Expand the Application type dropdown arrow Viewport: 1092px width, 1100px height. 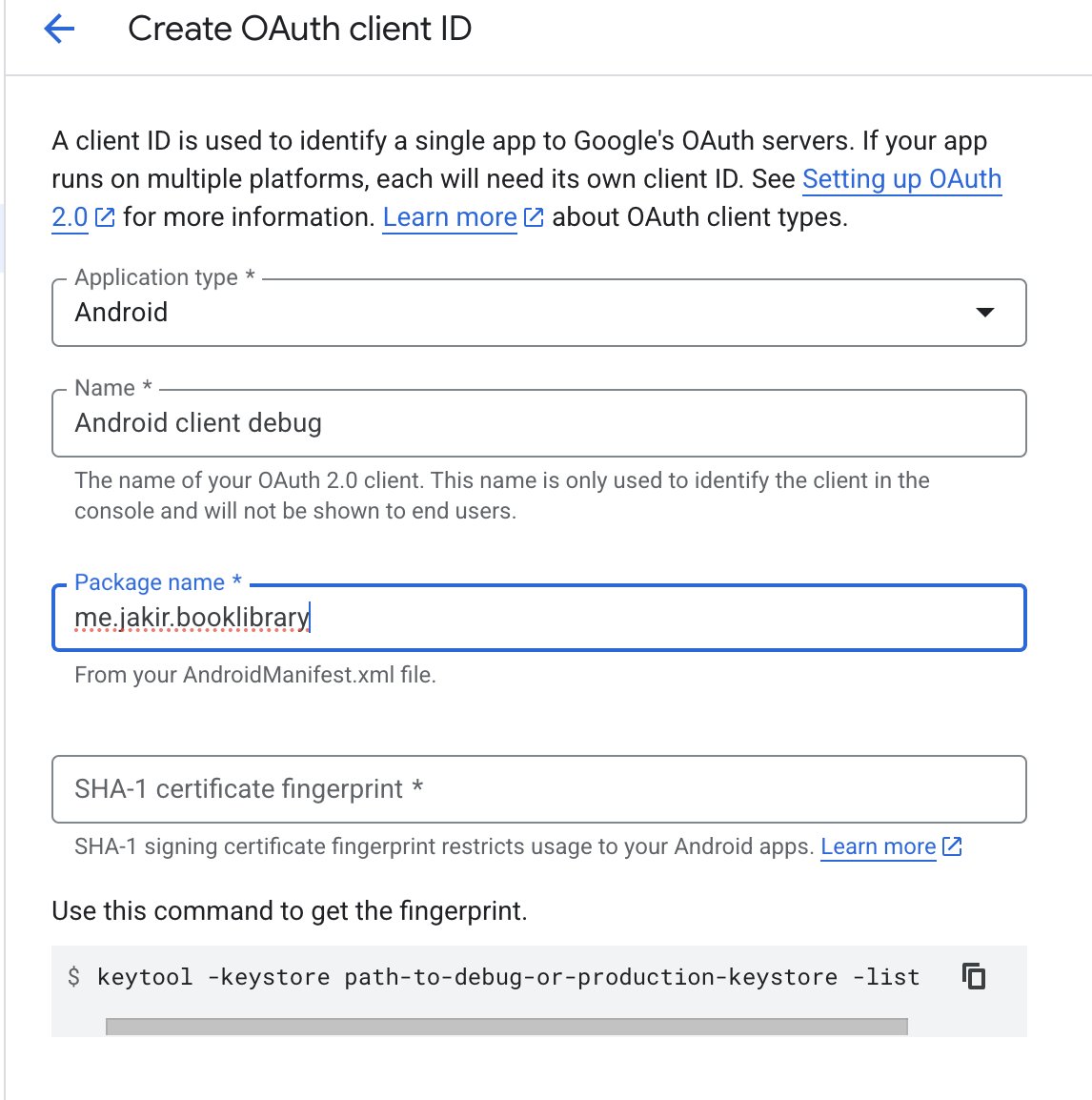985,313
